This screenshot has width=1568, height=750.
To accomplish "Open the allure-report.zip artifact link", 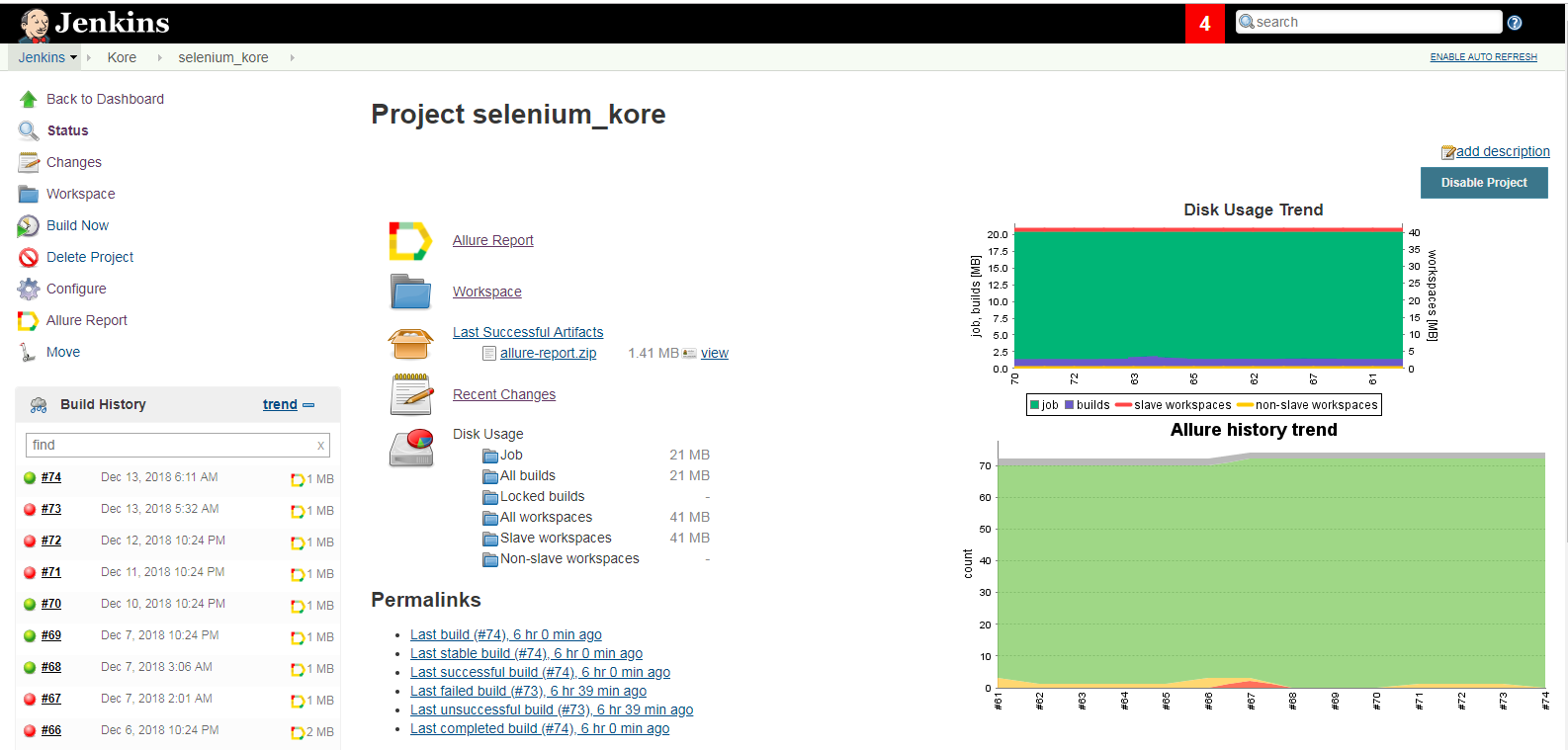I will tap(548, 353).
